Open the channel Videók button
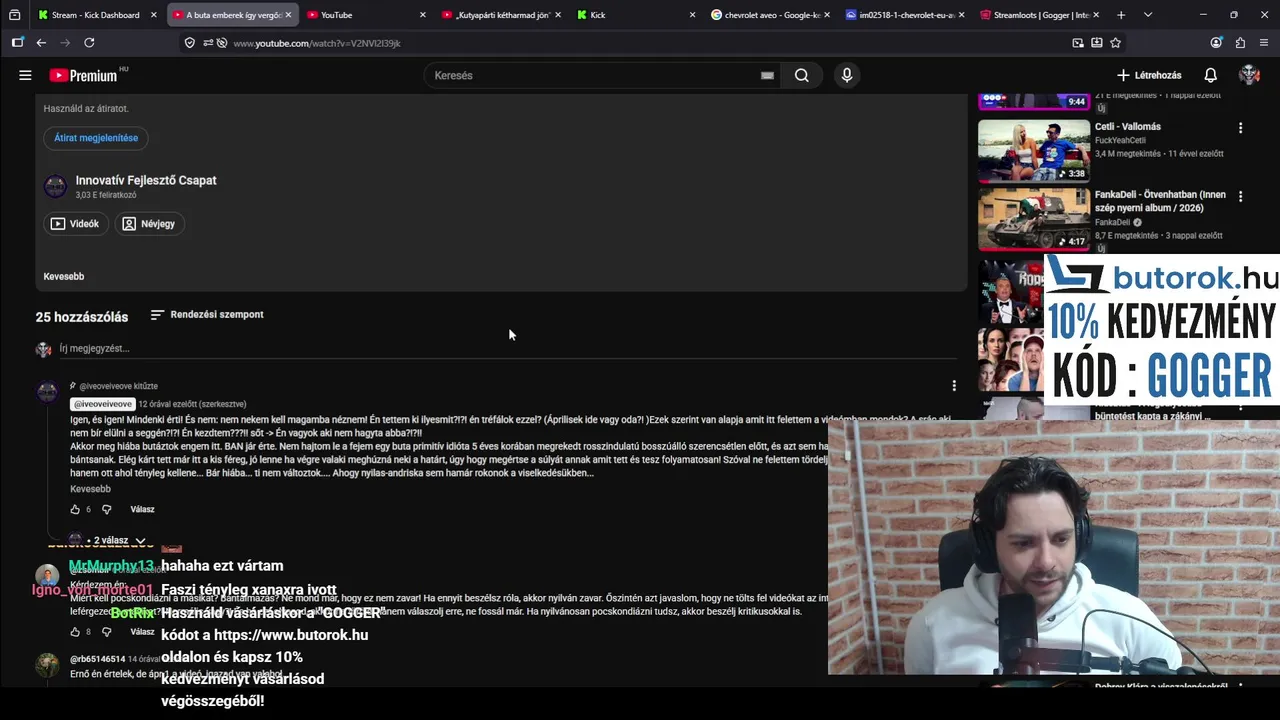 75,224
